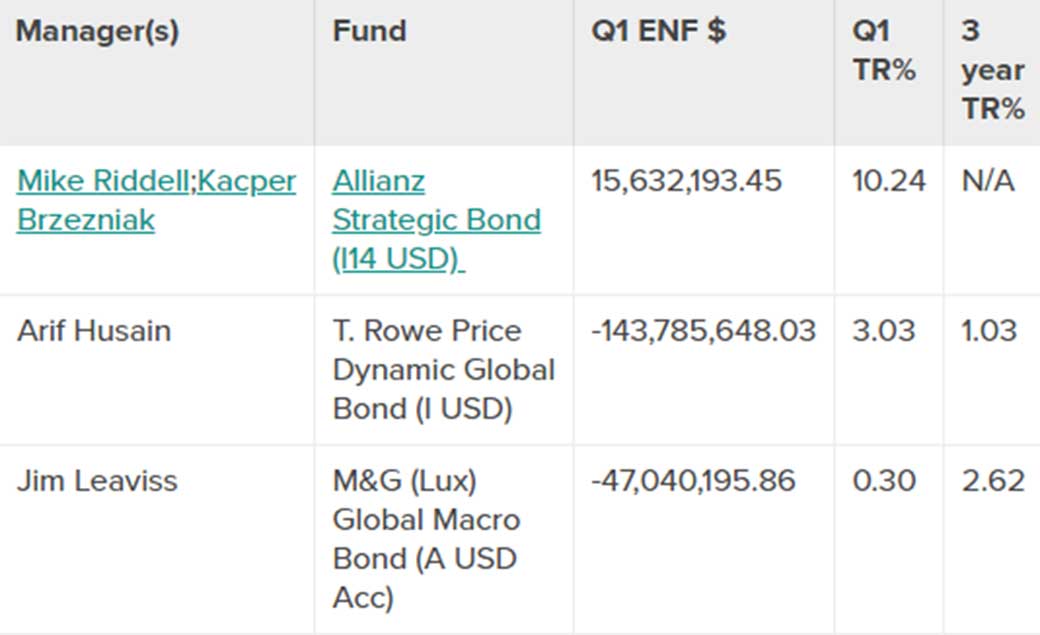Select the Arif Husain manager cell
Screen dimensions: 1040x635
[x=94, y=331]
